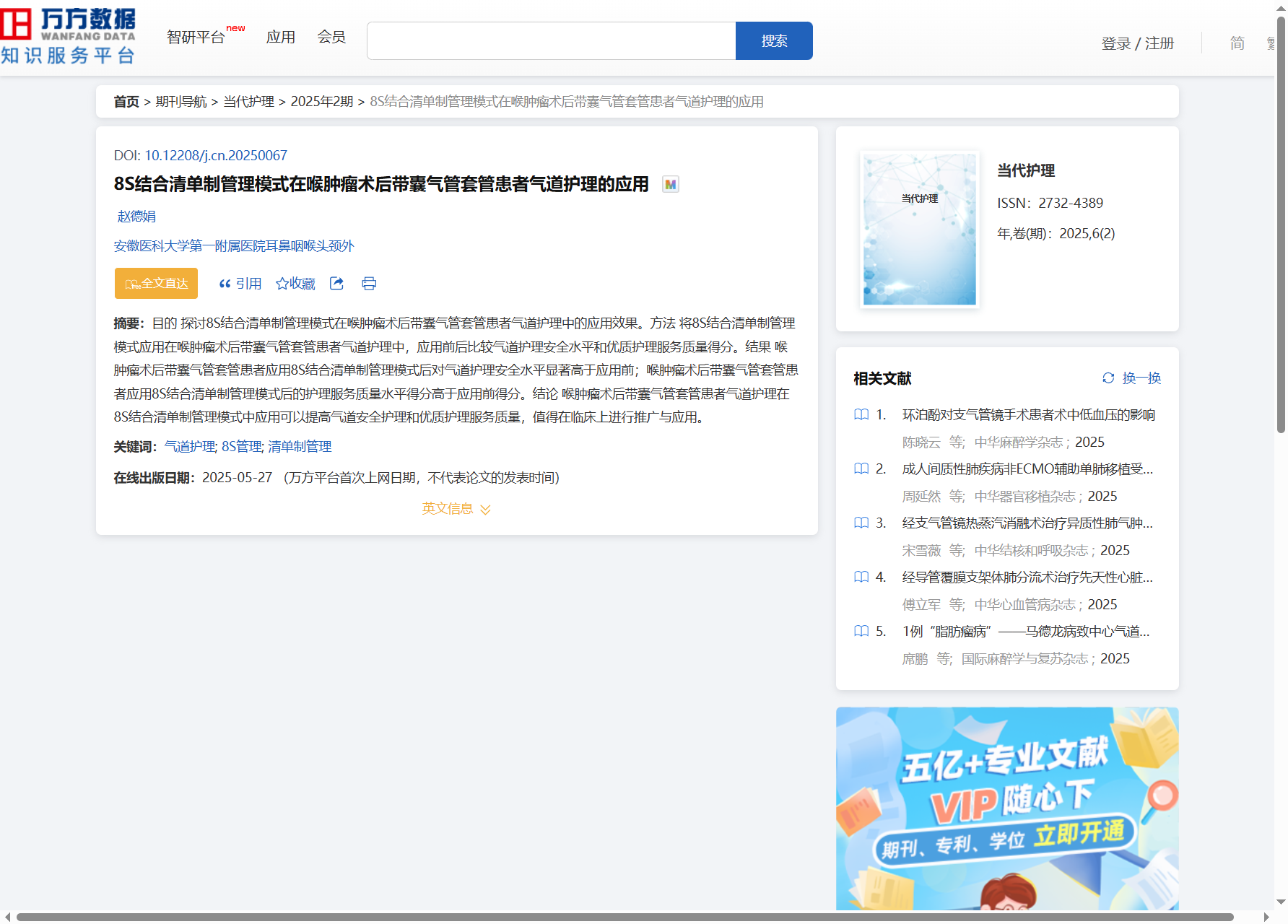Click journal 中华结核和呼吸杂志 under item 3
The height and width of the screenshot is (924, 1288).
click(1032, 550)
